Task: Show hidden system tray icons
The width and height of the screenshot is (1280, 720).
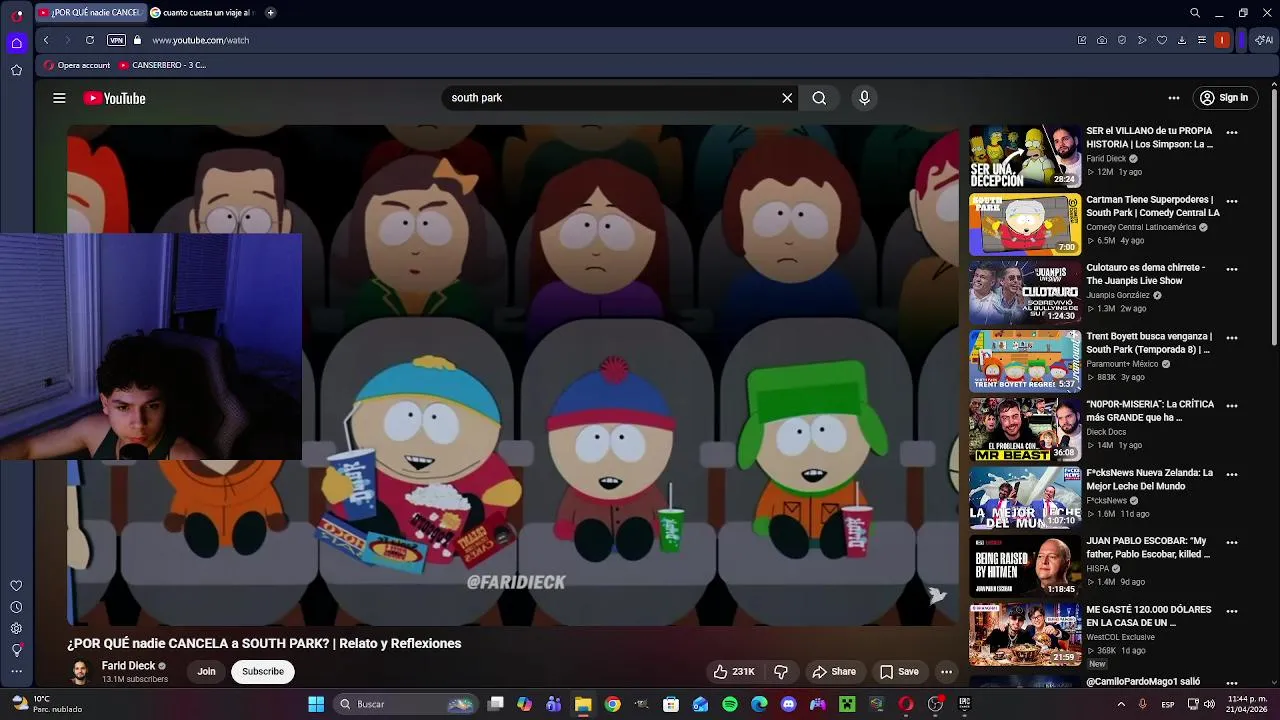Action: [x=1121, y=704]
